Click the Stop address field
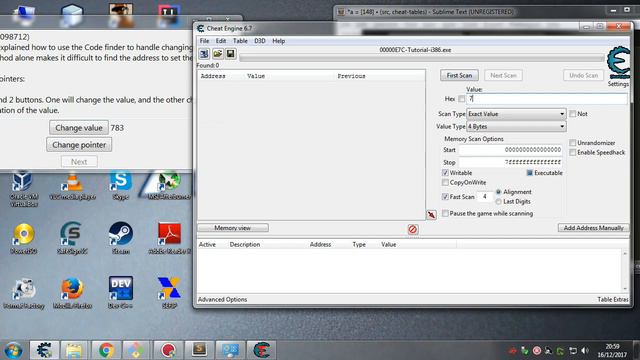Image resolution: width=640 pixels, height=360 pixels. 510,162
